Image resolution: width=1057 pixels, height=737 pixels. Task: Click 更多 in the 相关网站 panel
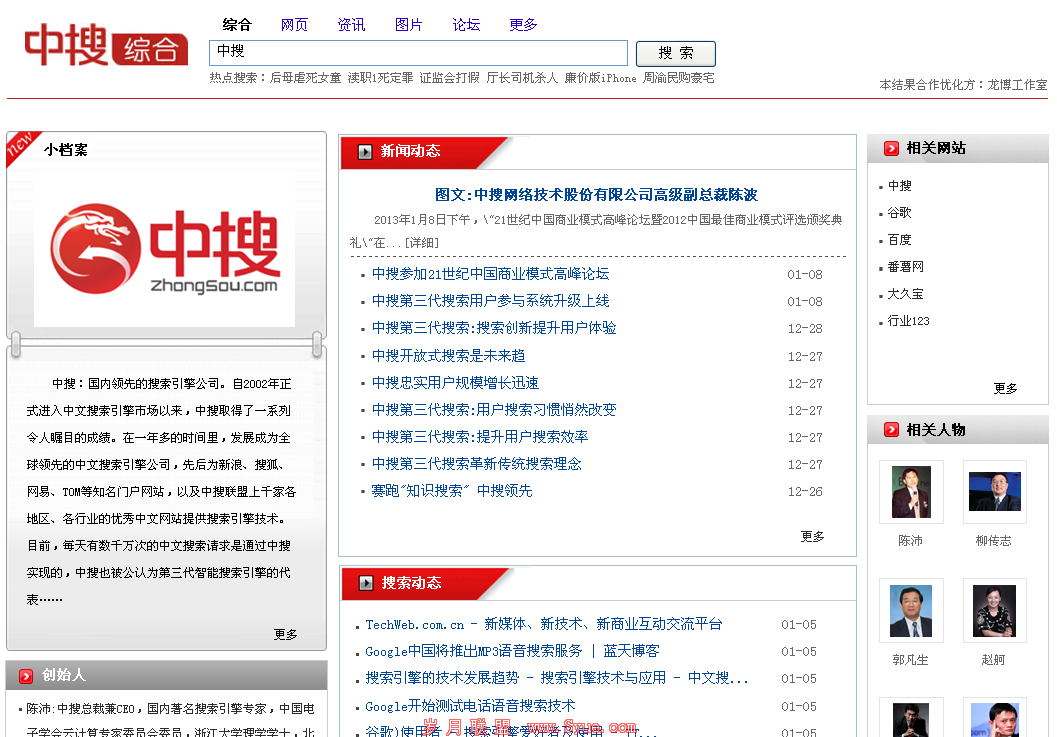[1005, 388]
